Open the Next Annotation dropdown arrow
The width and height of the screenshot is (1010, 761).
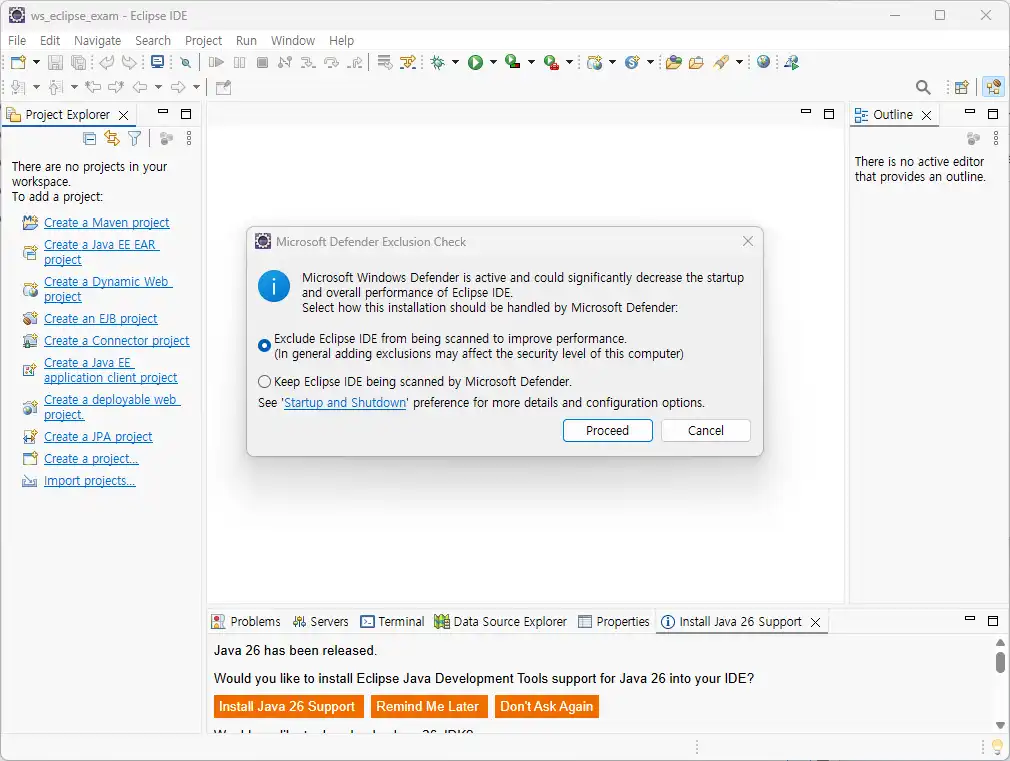pyautogui.click(x=36, y=87)
